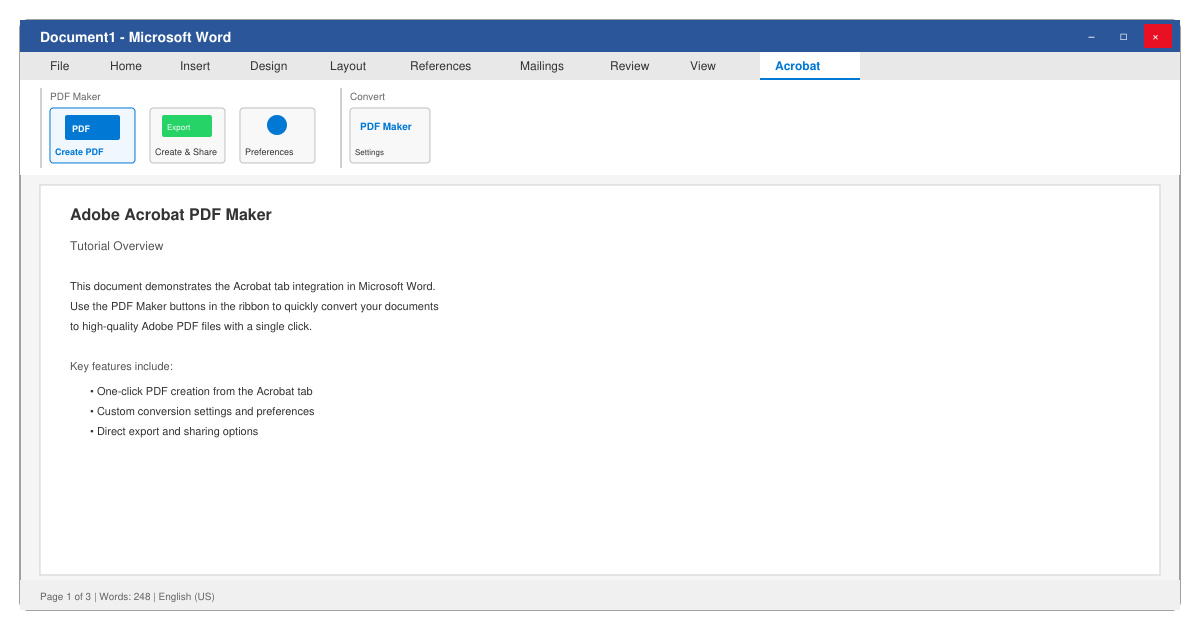Click the 'Tutorial Overview' subtitle
Screen dimensions: 1200x630
tap(117, 246)
